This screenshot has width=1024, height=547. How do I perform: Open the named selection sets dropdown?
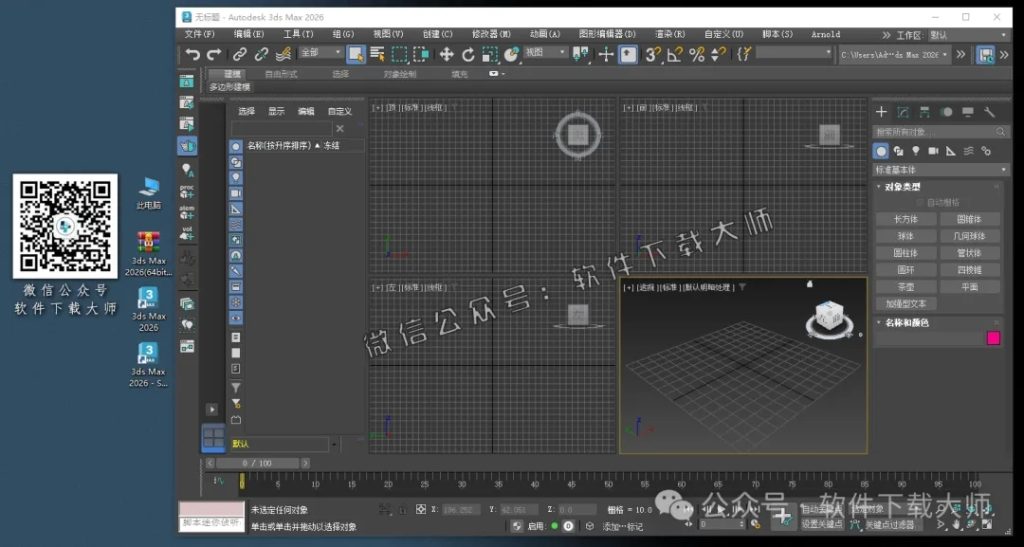[x=794, y=52]
